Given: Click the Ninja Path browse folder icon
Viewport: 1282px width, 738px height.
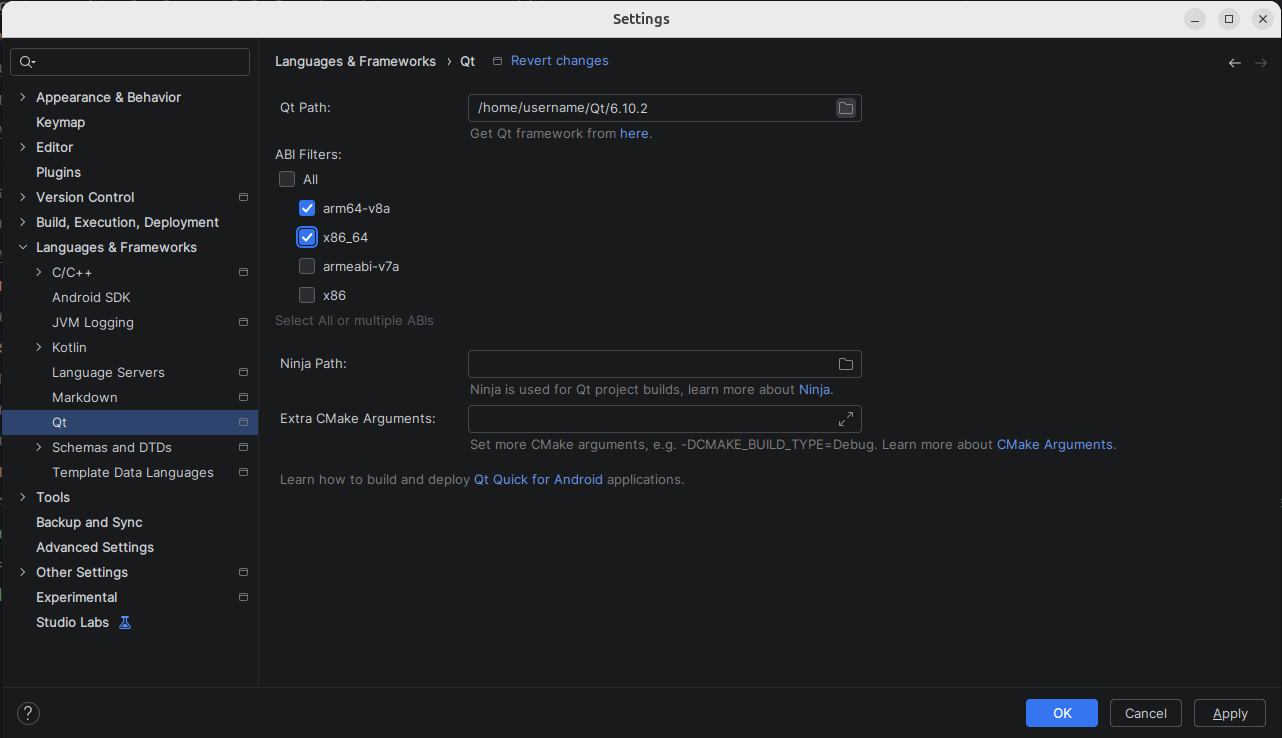Looking at the screenshot, I should coord(846,364).
